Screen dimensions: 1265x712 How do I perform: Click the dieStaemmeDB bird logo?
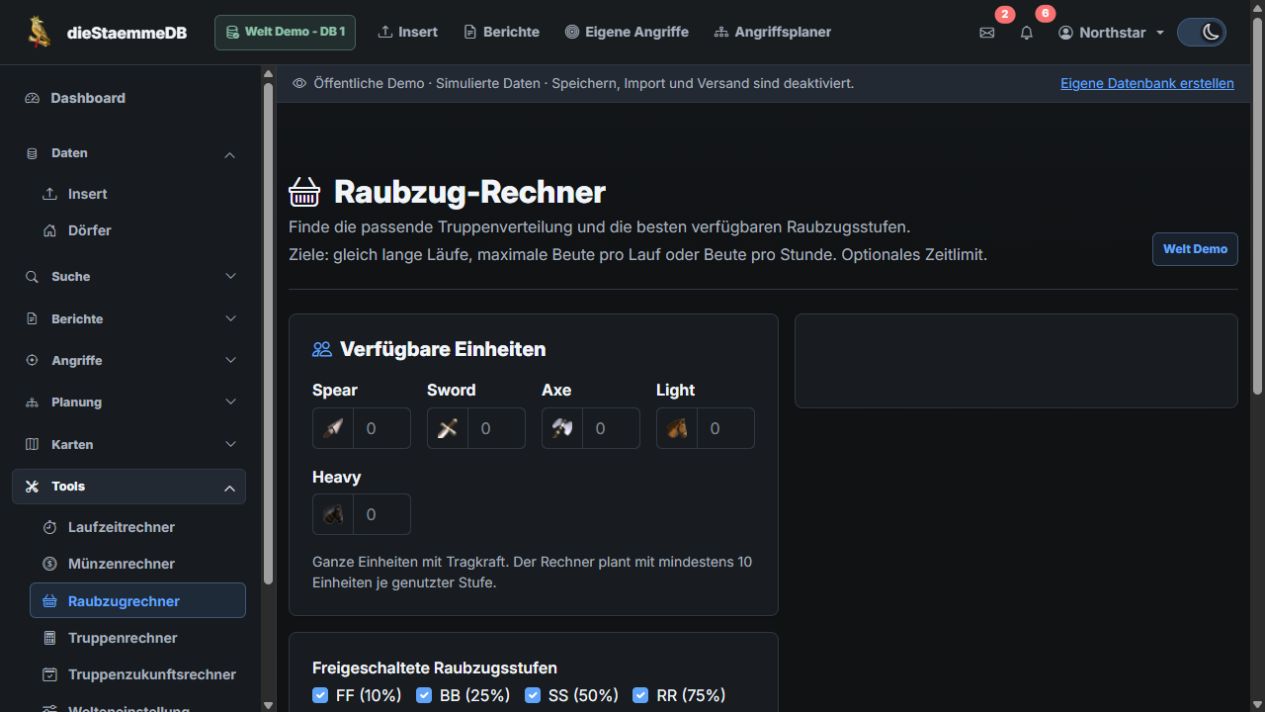(39, 32)
